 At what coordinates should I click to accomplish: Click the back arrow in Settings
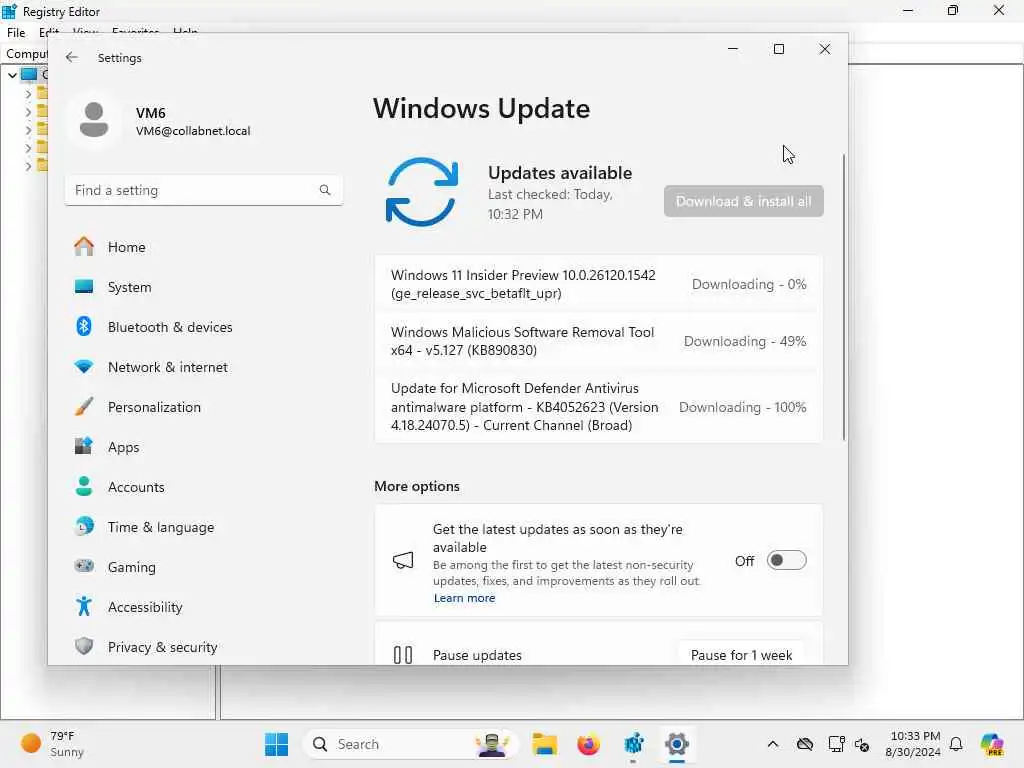71,57
